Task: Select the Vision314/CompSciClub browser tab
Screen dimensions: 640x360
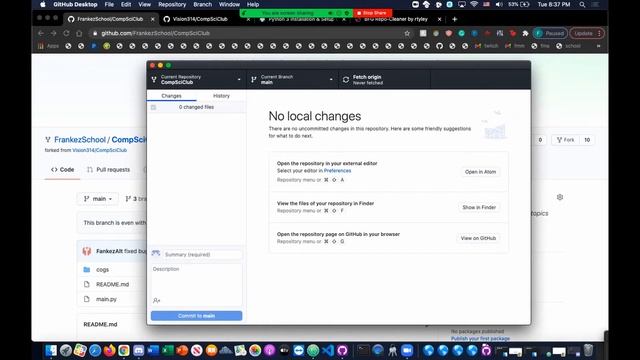Action: click(200, 19)
